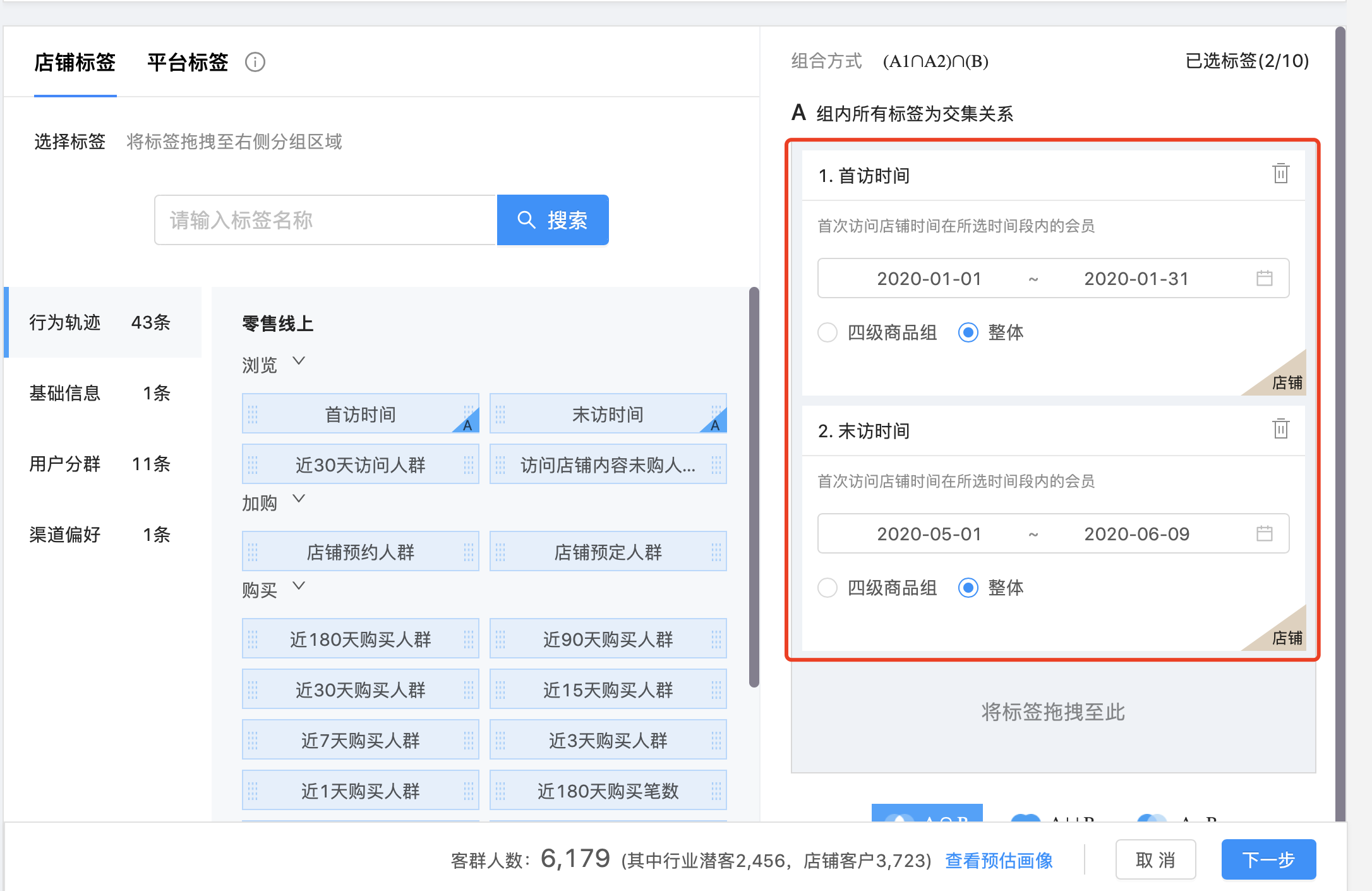Click the 近180天购买笔数 tag
Image resolution: width=1372 pixels, height=891 pixels.
coord(608,791)
